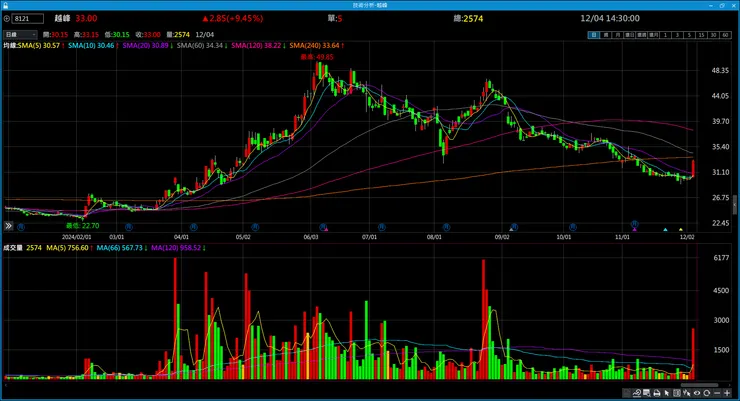Click the lock icon in title bar

click(x=5, y=5)
